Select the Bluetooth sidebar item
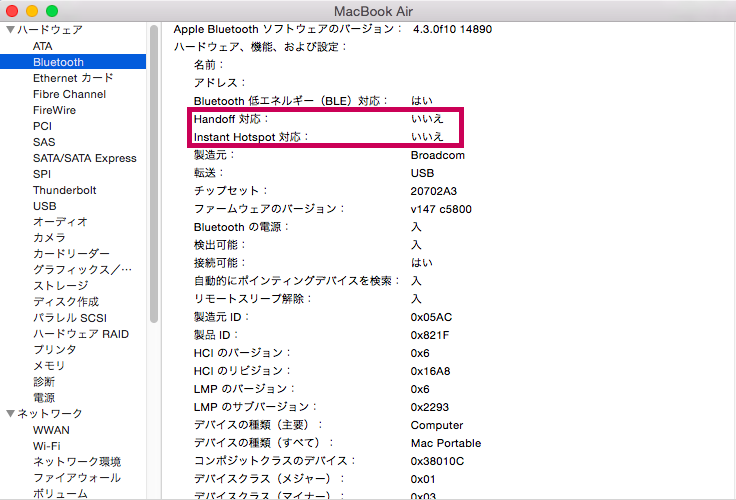Image resolution: width=736 pixels, height=500 pixels. click(x=73, y=62)
